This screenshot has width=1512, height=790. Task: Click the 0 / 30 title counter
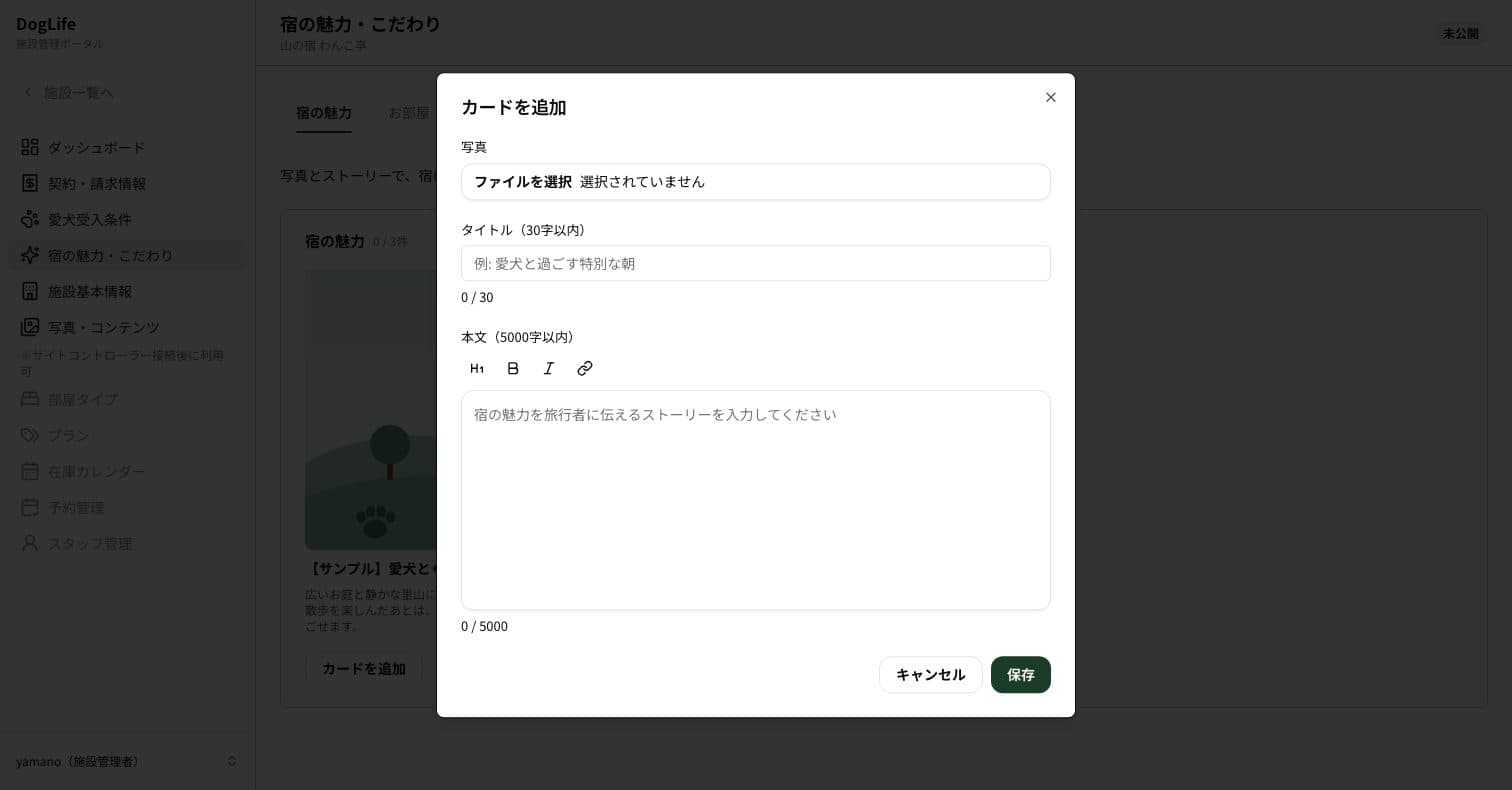click(477, 297)
